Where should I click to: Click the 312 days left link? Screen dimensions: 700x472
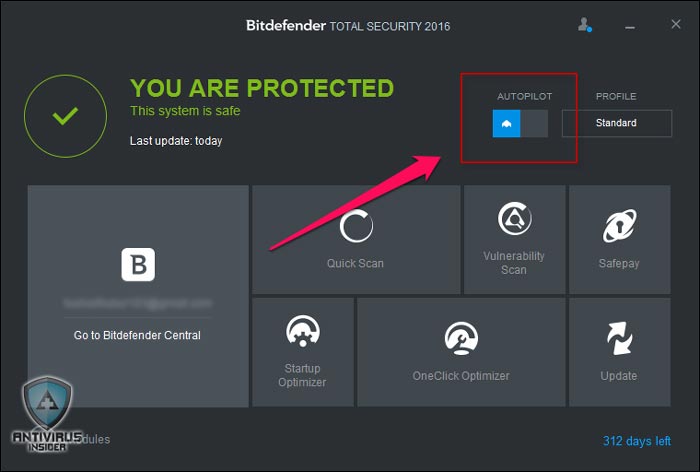click(637, 441)
